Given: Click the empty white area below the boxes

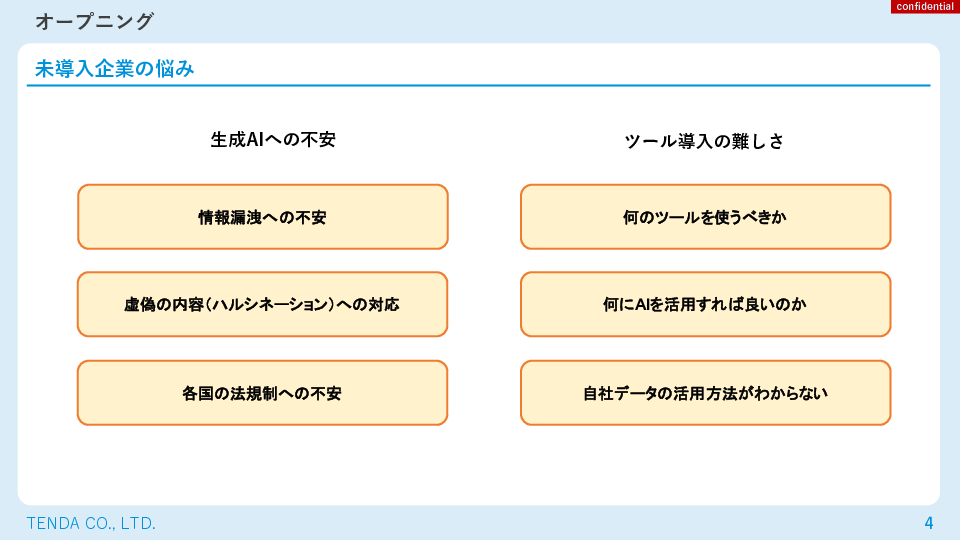Looking at the screenshot, I should pos(478,465).
